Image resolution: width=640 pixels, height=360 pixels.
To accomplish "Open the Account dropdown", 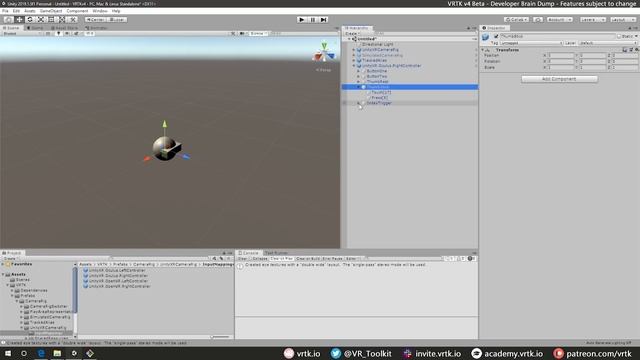I will pos(560,20).
